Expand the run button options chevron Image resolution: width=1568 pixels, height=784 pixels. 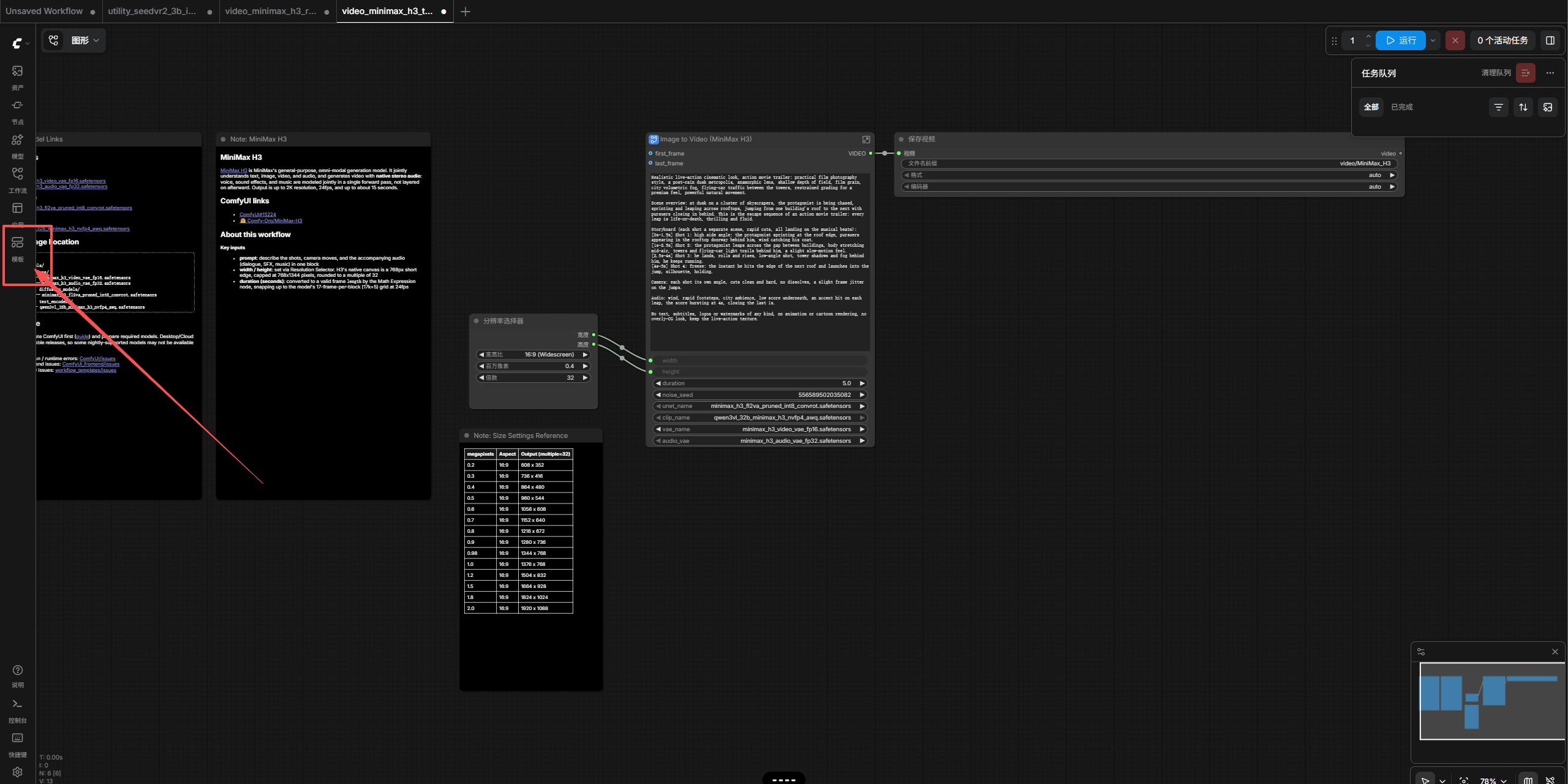[x=1433, y=40]
